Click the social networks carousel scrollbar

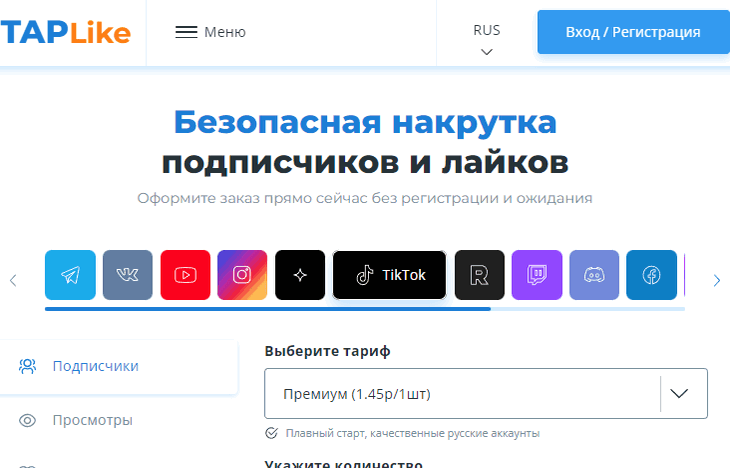tap(365, 309)
